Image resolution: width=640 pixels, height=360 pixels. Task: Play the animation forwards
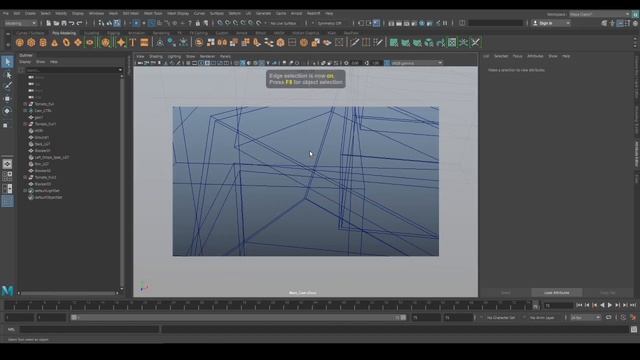(610, 305)
